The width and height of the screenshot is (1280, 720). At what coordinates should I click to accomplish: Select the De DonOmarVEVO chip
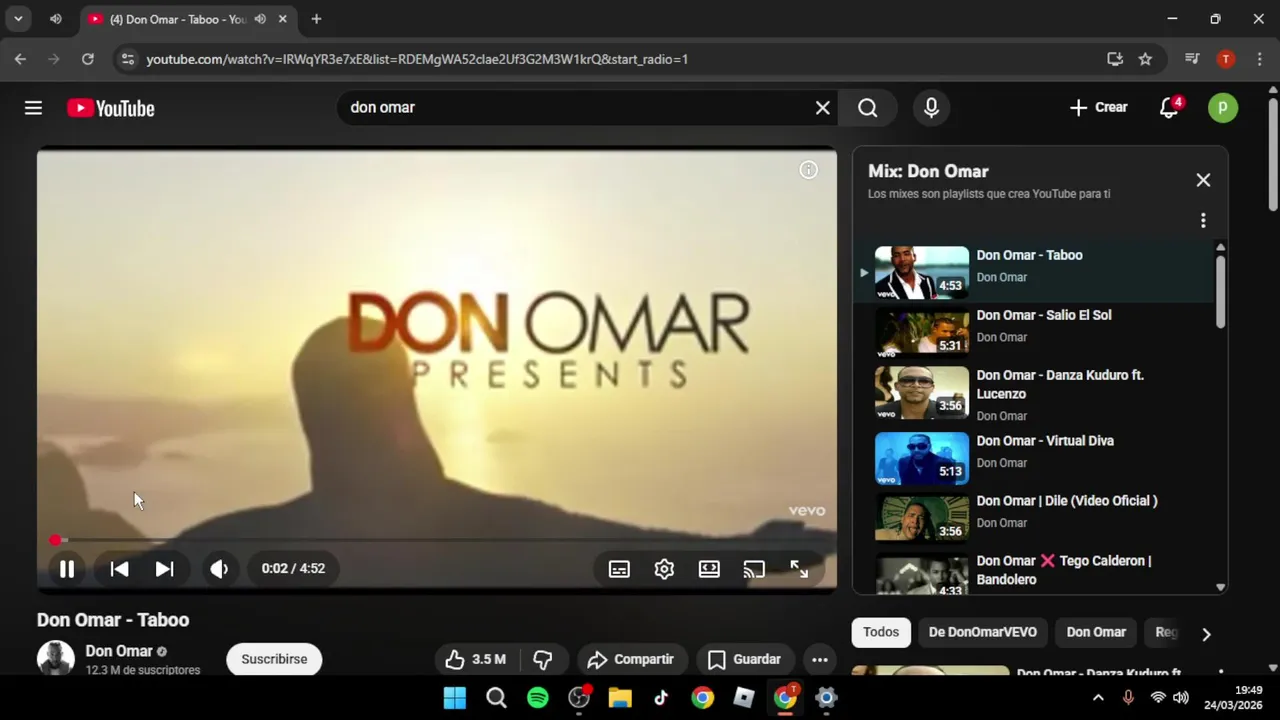pos(982,632)
